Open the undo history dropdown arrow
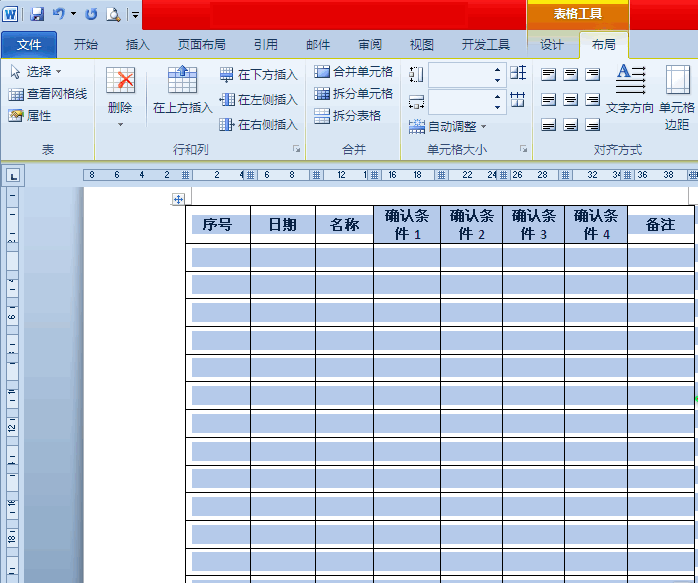 click(x=73, y=14)
